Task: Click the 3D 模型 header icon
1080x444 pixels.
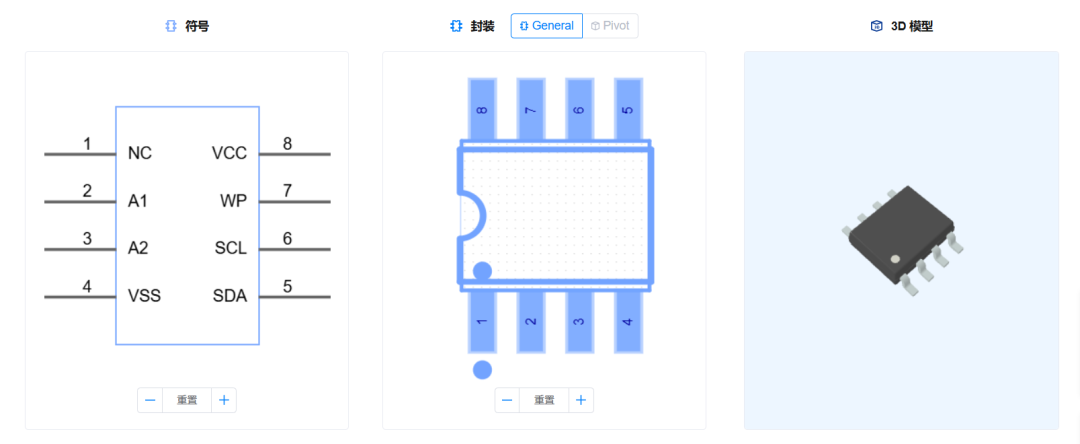Action: pos(877,26)
